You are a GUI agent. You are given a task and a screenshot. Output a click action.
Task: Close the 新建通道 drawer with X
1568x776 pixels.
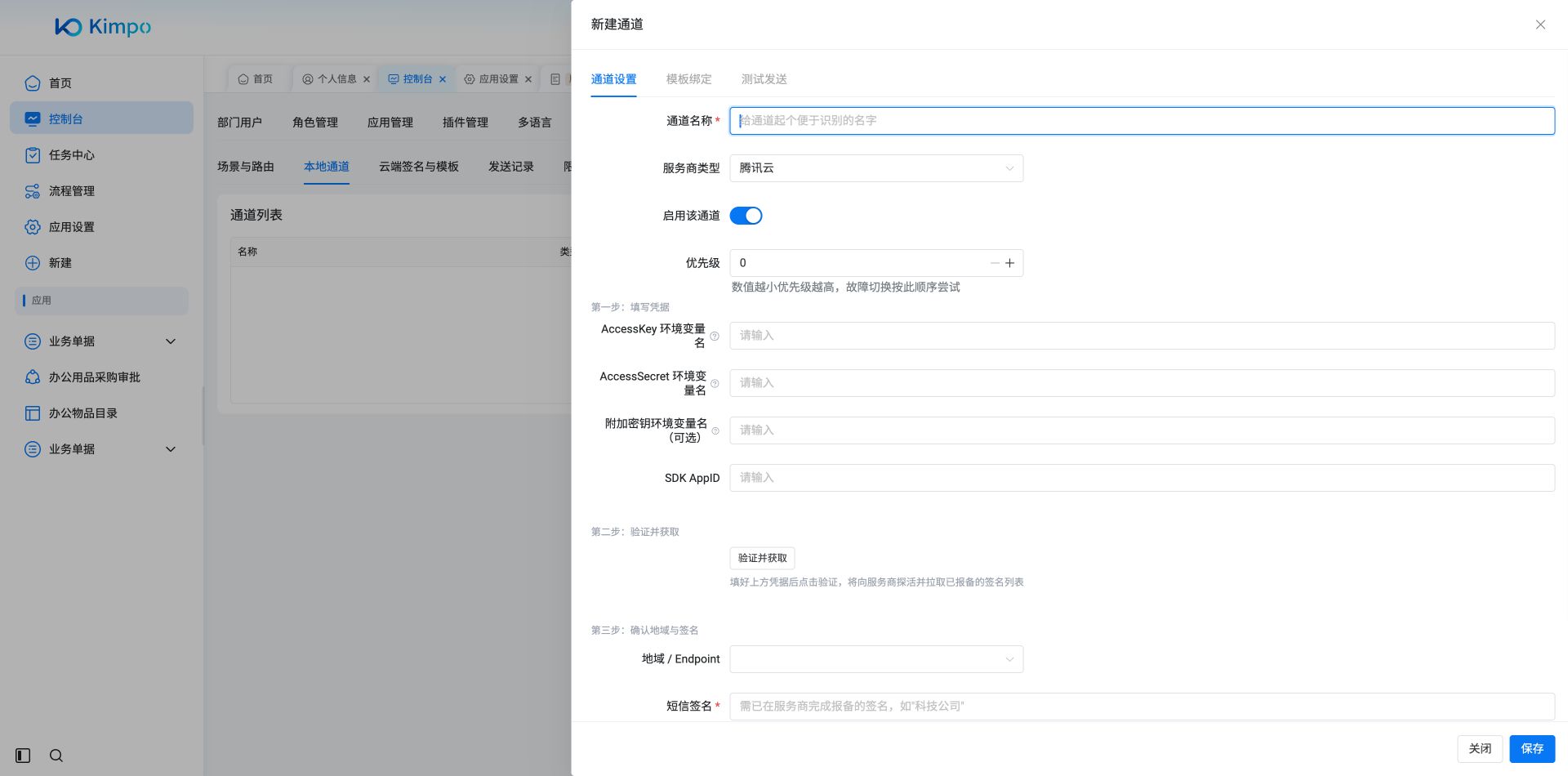coord(1540,25)
